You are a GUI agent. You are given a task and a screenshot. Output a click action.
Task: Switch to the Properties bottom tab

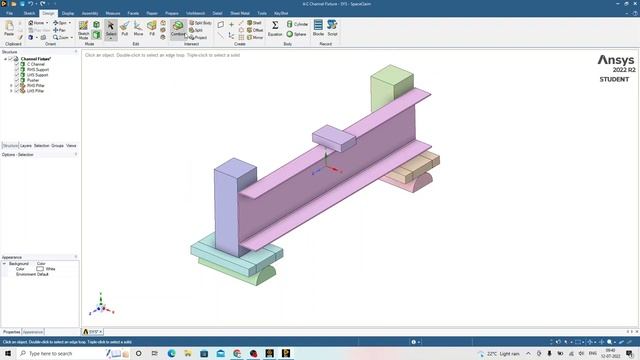click(11, 332)
